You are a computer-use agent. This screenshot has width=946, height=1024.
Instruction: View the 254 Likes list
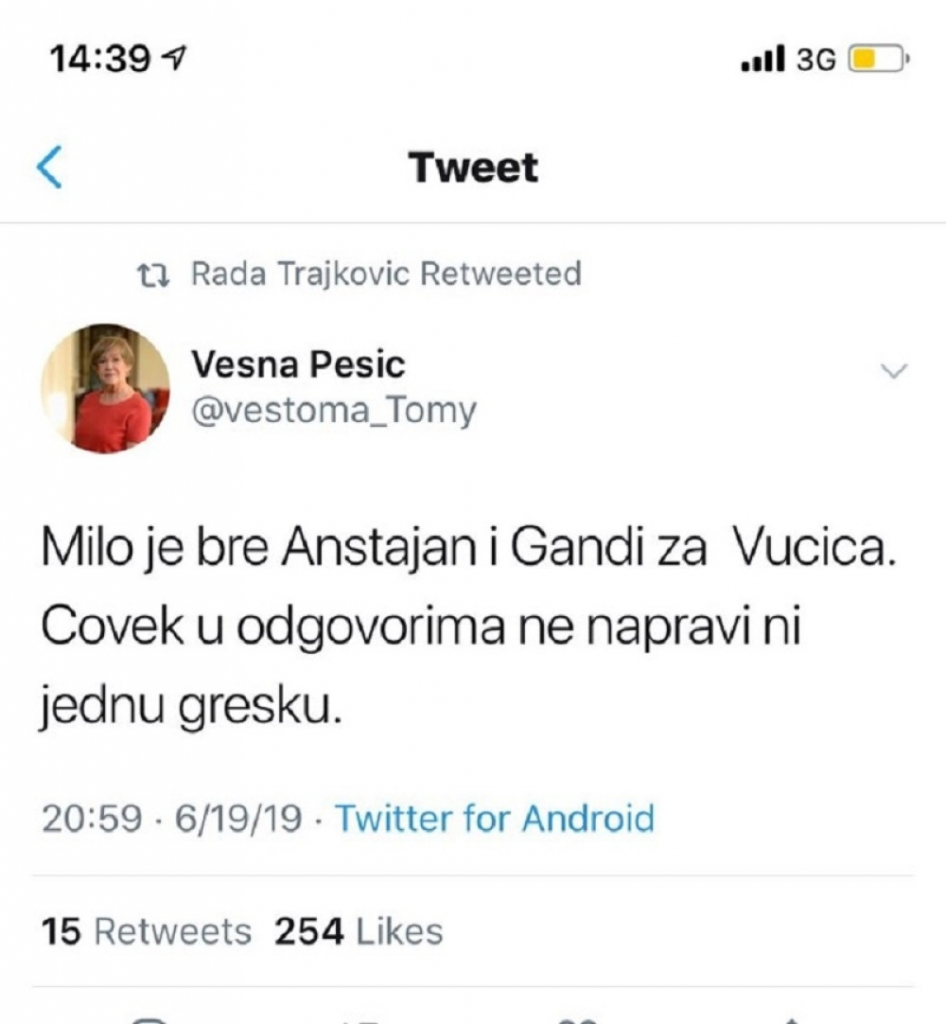click(359, 931)
